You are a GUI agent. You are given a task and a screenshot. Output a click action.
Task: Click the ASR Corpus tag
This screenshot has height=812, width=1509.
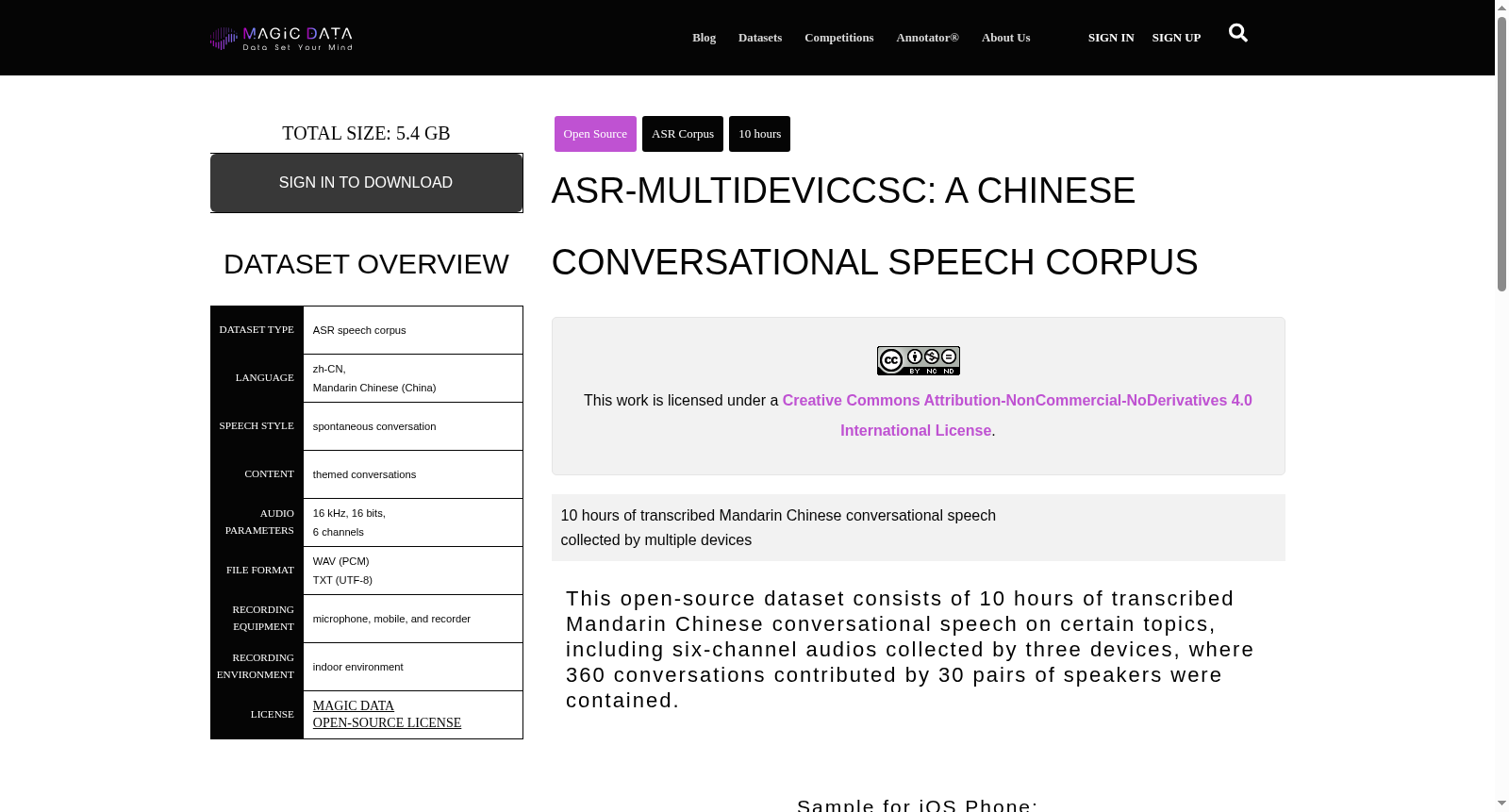coord(683,134)
